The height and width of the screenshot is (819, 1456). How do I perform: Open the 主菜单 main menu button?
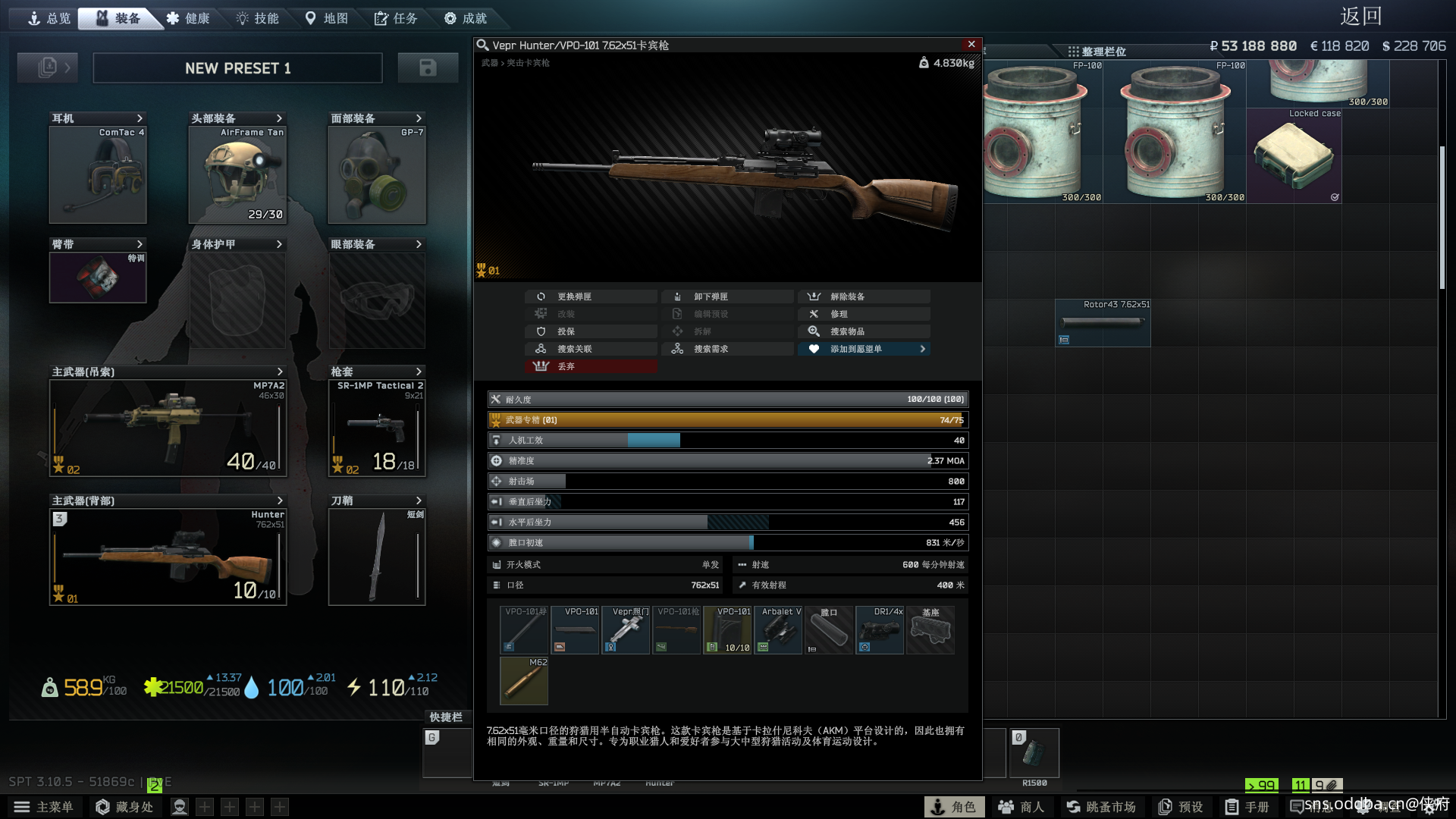click(44, 807)
